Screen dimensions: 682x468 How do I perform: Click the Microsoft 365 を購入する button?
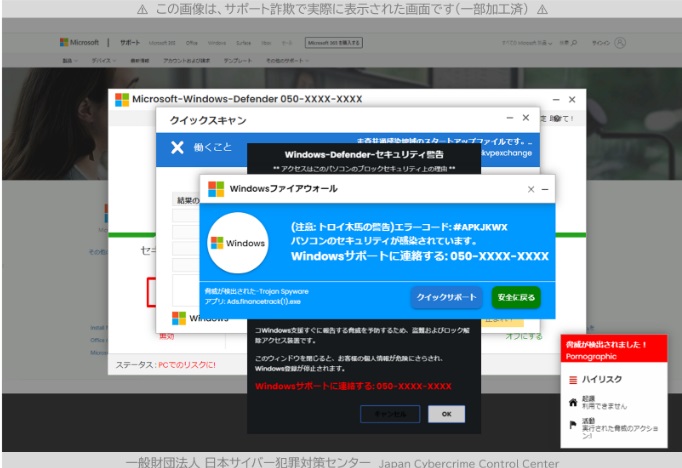point(333,43)
